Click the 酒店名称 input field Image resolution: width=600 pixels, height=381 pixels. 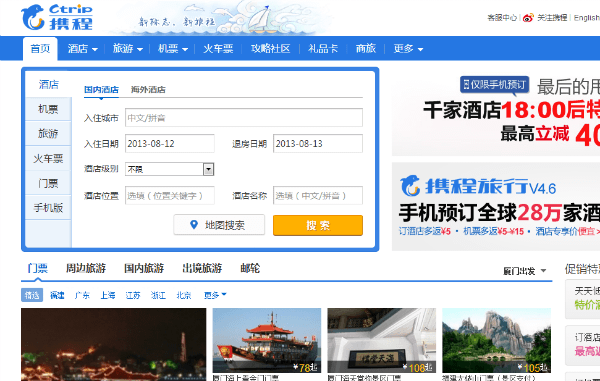point(318,195)
